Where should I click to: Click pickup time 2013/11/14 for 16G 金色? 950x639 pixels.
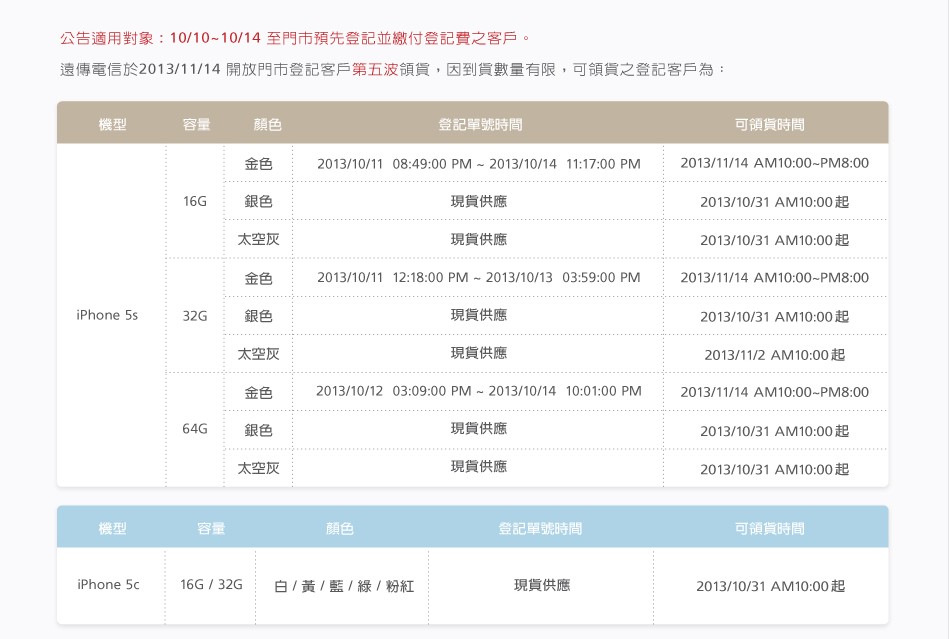[774, 163]
